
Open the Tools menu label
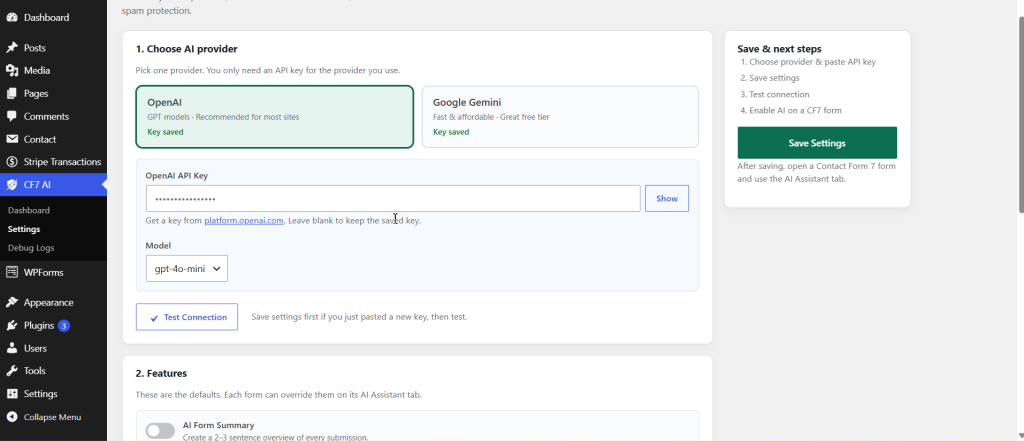point(35,371)
